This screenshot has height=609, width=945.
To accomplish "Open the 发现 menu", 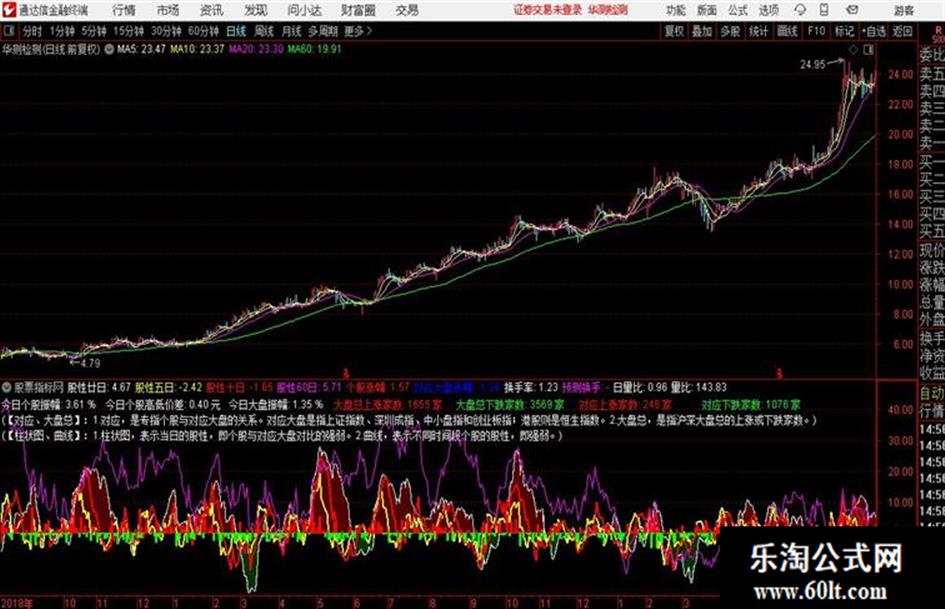I will [x=256, y=10].
